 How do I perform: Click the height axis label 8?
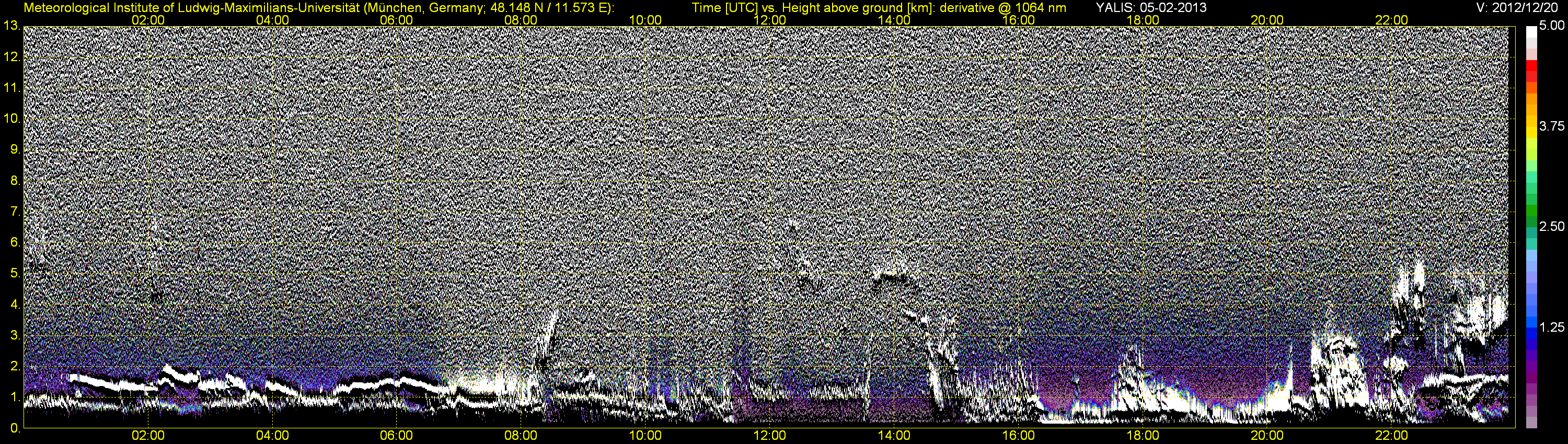pyautogui.click(x=15, y=181)
